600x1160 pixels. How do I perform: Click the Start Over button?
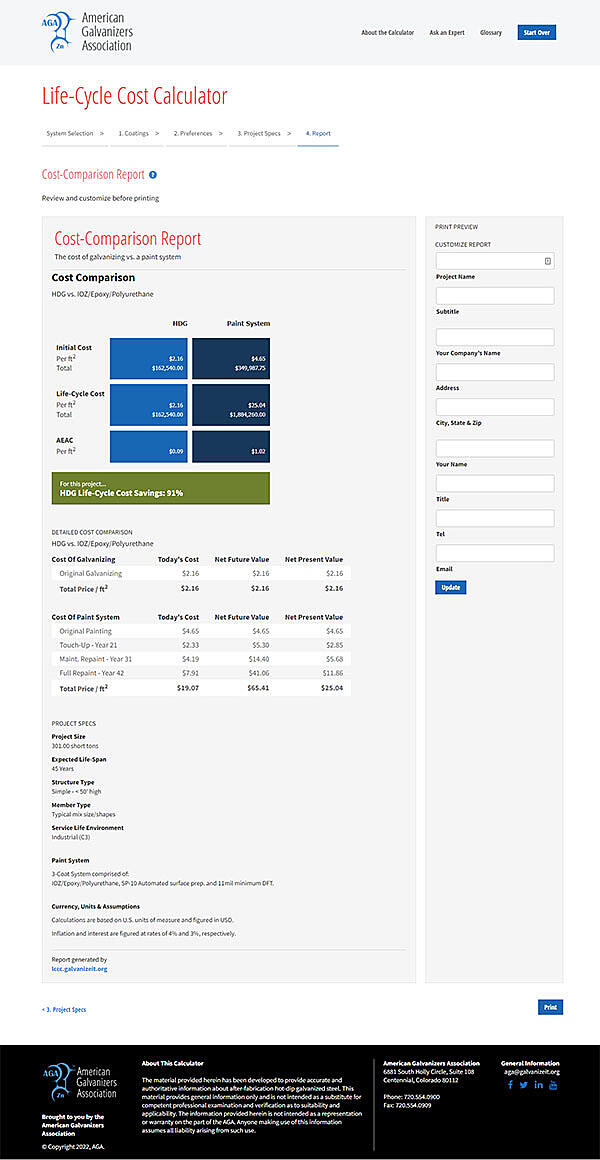point(536,33)
